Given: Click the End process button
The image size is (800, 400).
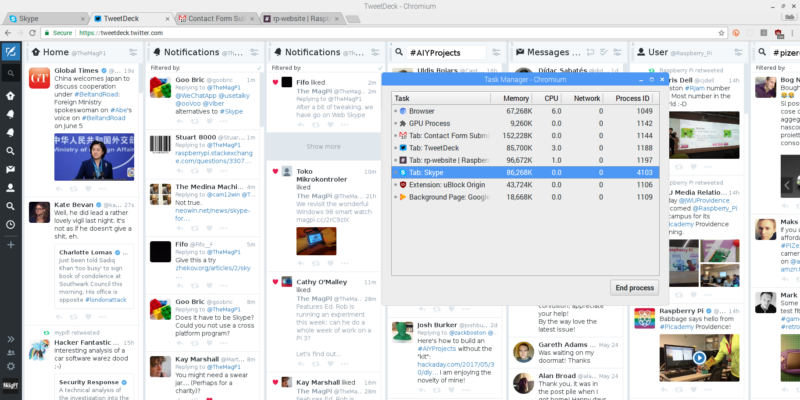Looking at the screenshot, I should click(x=634, y=288).
